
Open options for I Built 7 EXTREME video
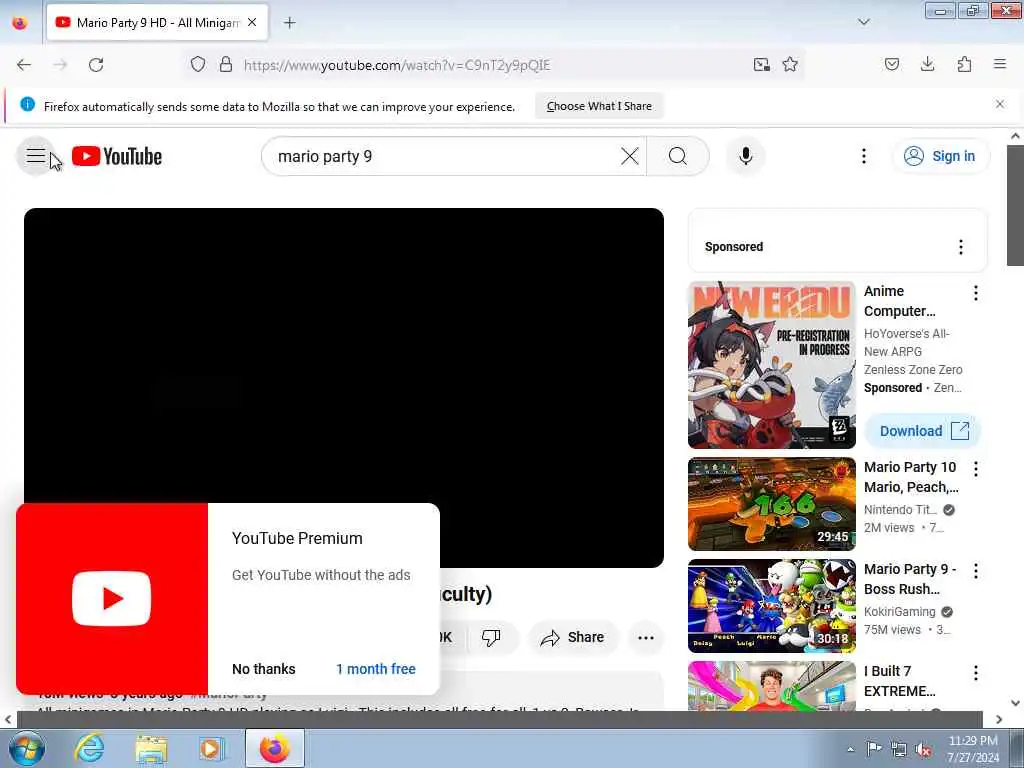coord(976,673)
